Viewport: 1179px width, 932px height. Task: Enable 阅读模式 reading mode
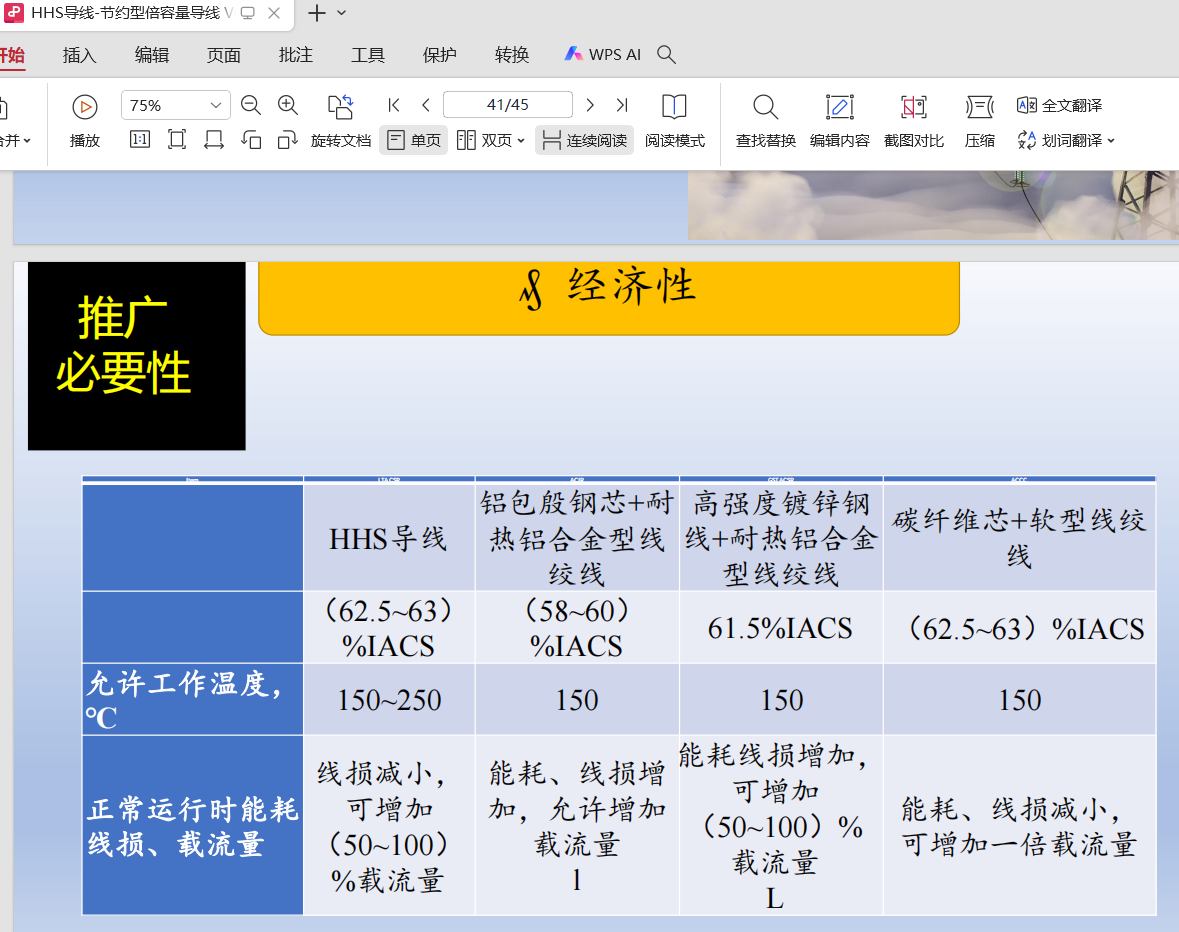point(674,107)
